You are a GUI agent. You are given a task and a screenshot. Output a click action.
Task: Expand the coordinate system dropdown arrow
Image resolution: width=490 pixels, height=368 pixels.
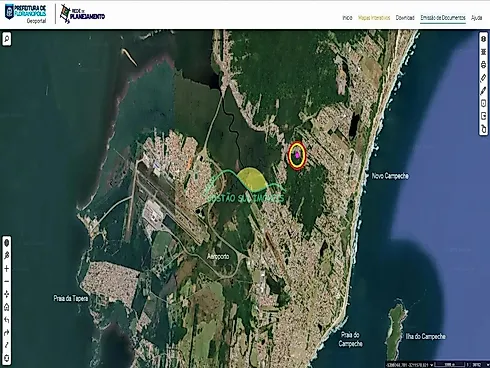(432, 365)
